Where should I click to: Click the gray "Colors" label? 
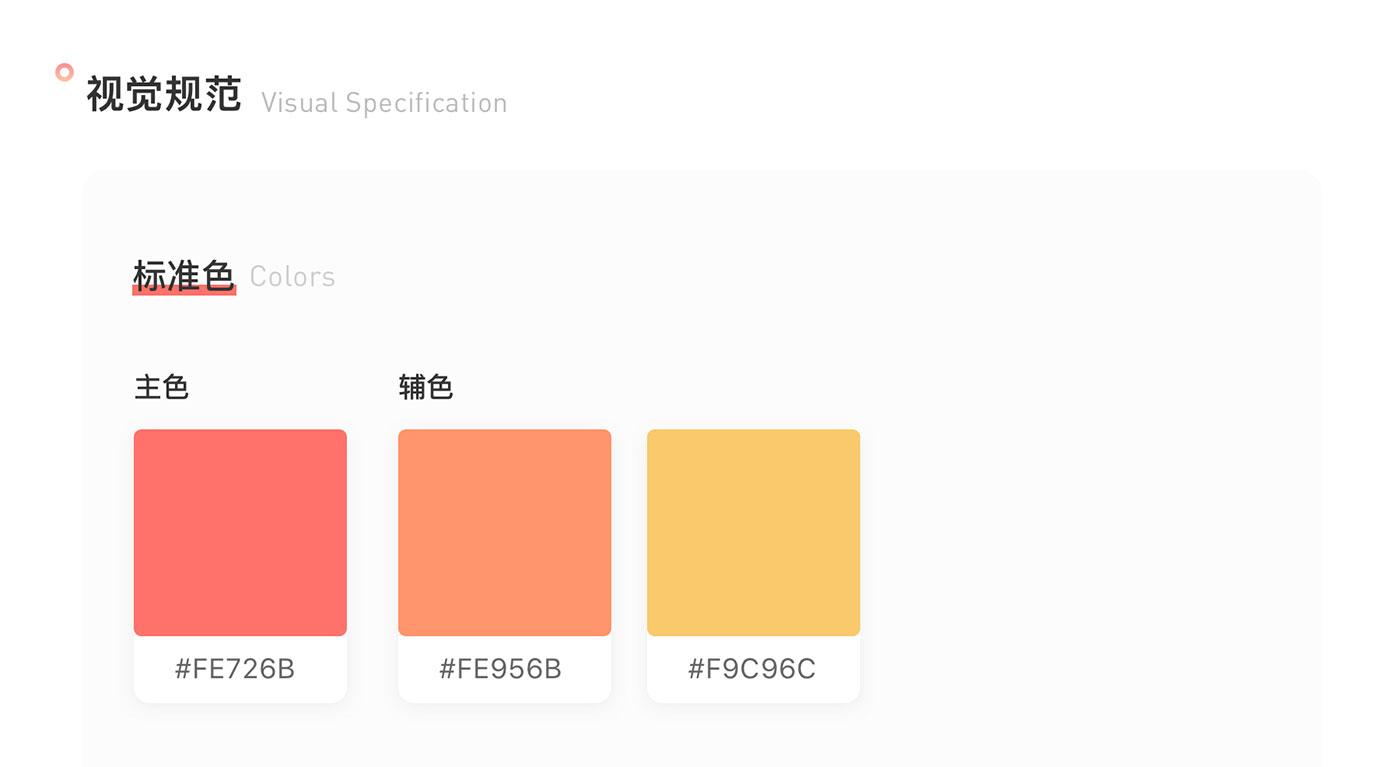tap(292, 277)
